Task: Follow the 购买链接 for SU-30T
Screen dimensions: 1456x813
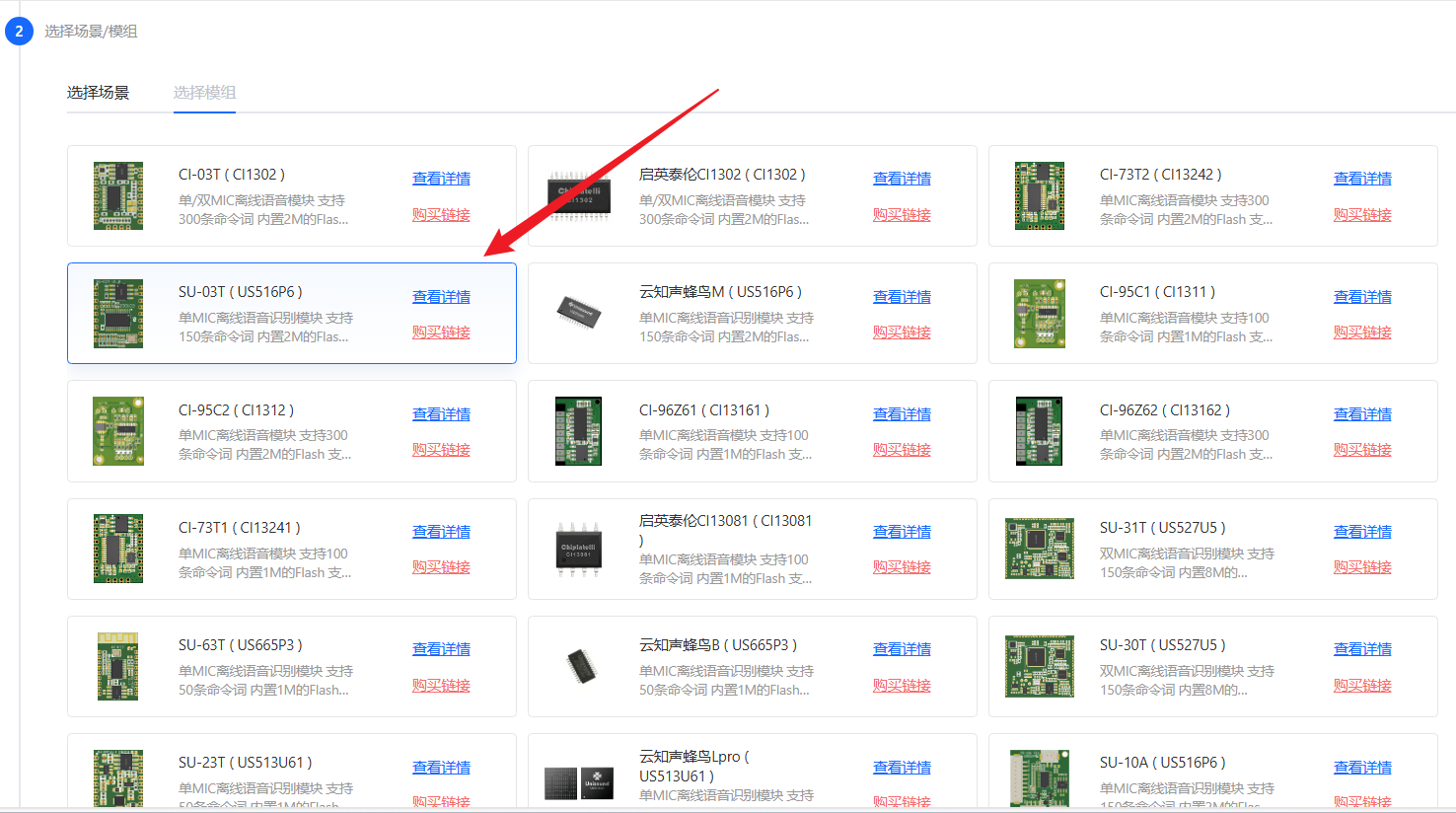Action: (x=1362, y=686)
